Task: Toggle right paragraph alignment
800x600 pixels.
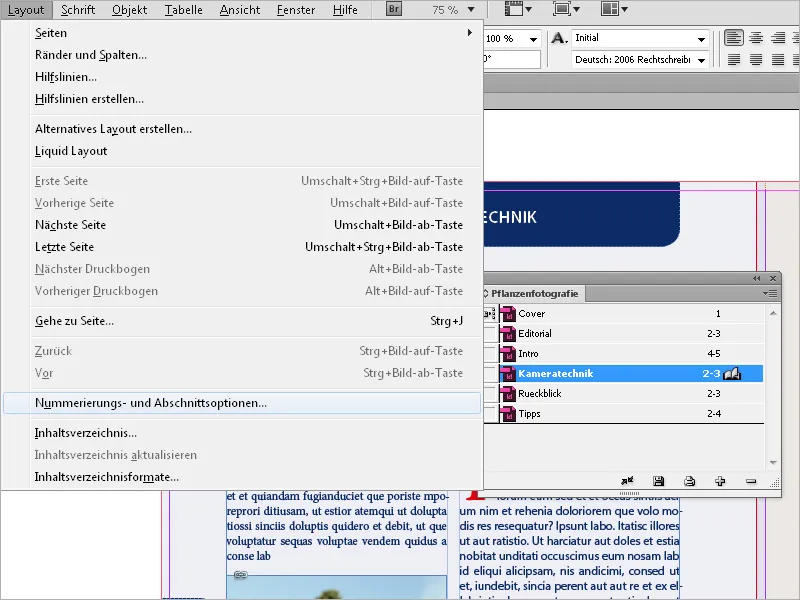Action: (776, 37)
